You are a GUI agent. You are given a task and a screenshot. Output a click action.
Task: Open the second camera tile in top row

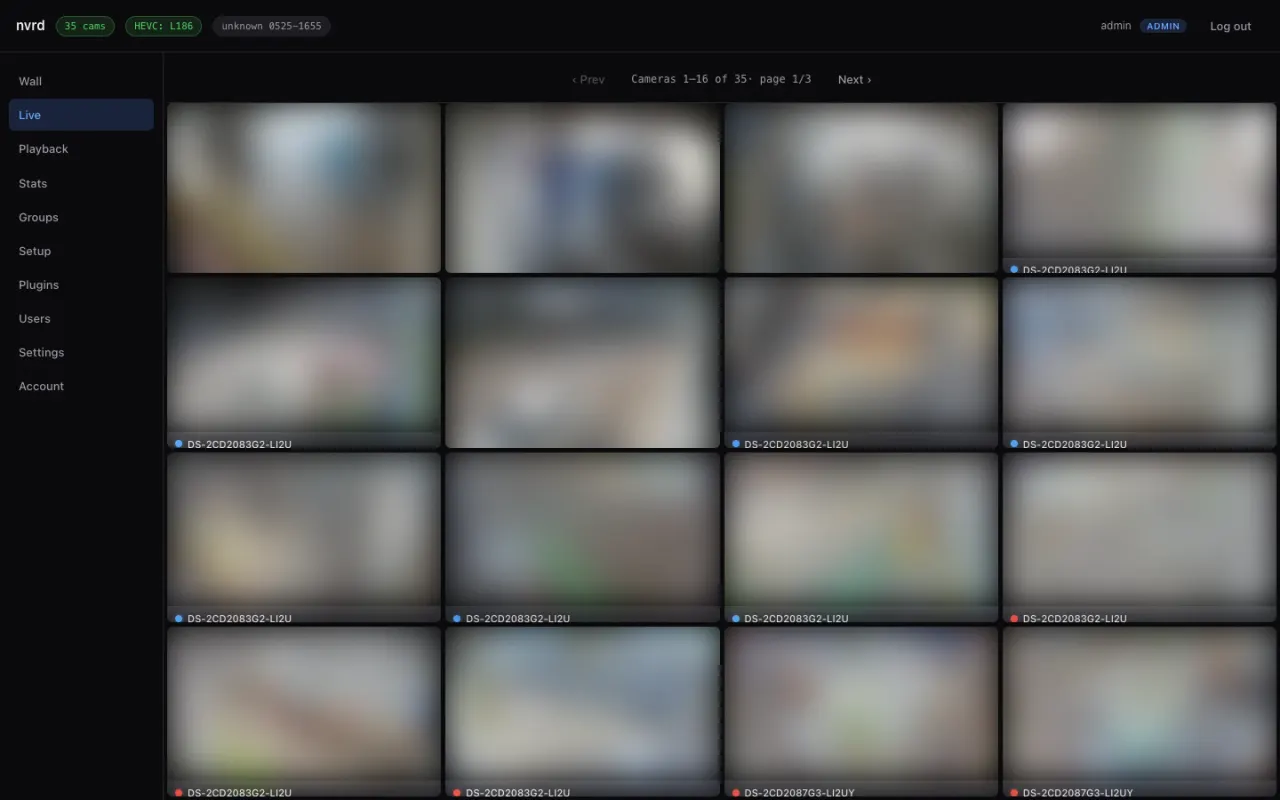[583, 188]
